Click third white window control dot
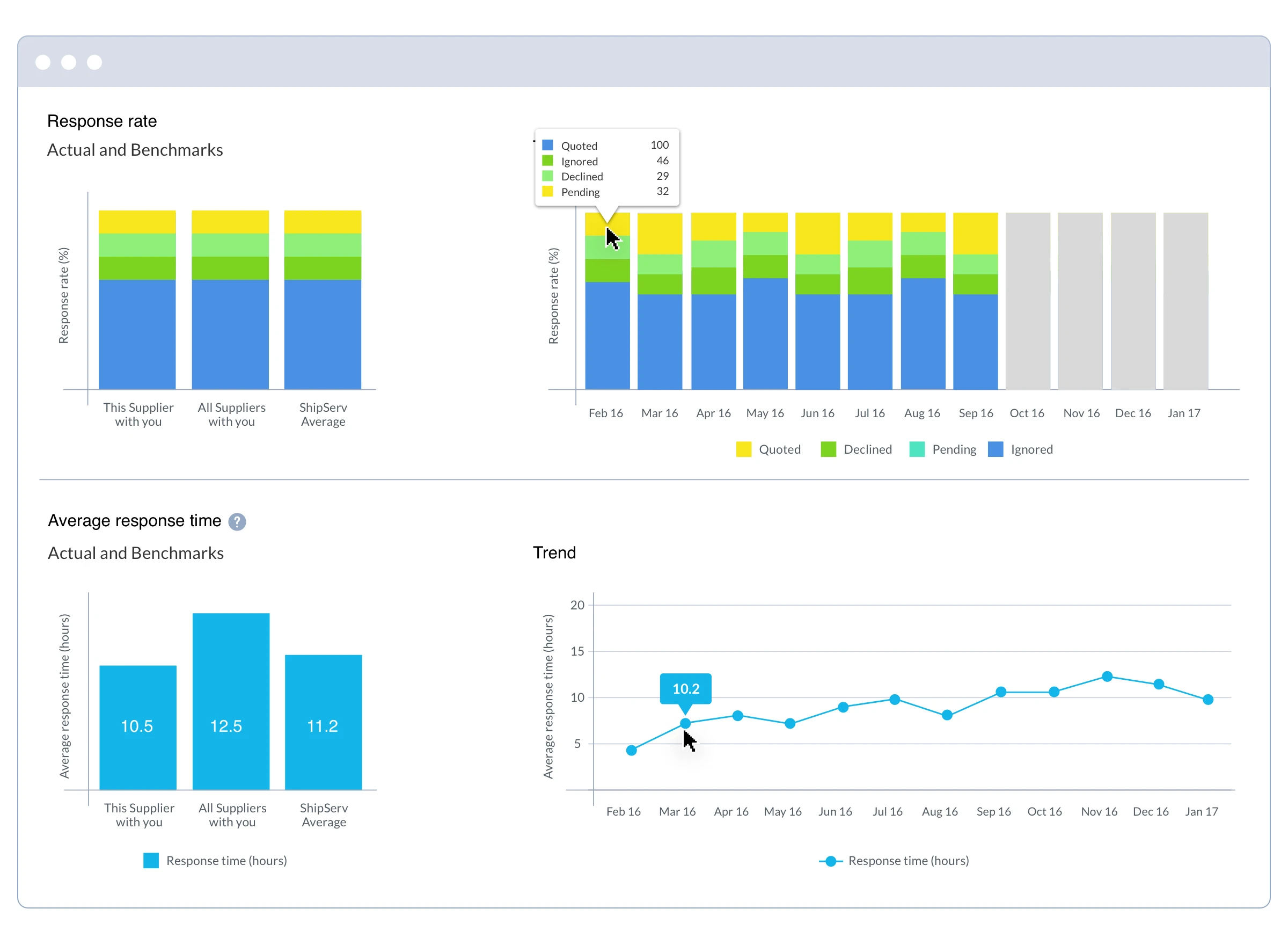1288x945 pixels. (94, 62)
